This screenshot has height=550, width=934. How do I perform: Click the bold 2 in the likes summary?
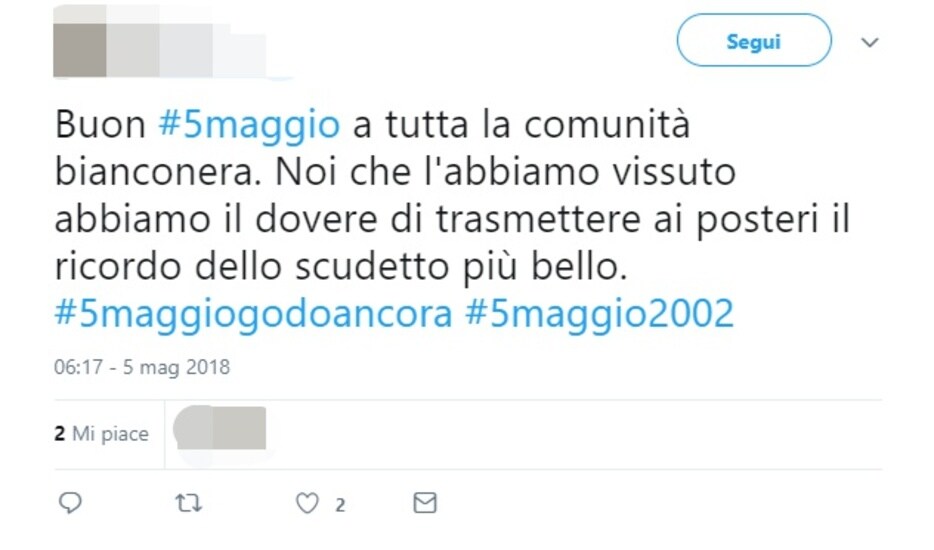[x=59, y=434]
